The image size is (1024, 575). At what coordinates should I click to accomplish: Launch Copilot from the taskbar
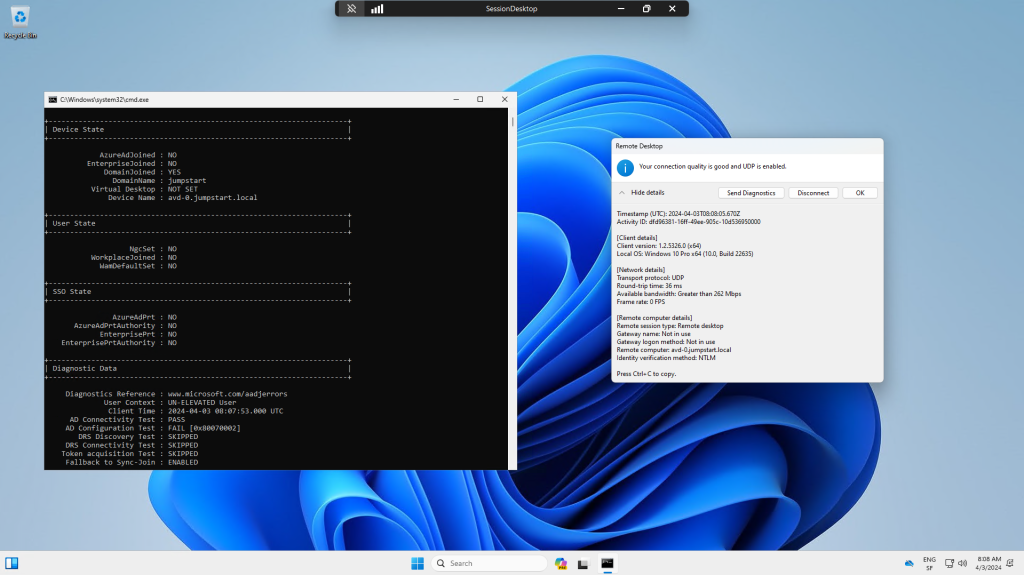(560, 563)
